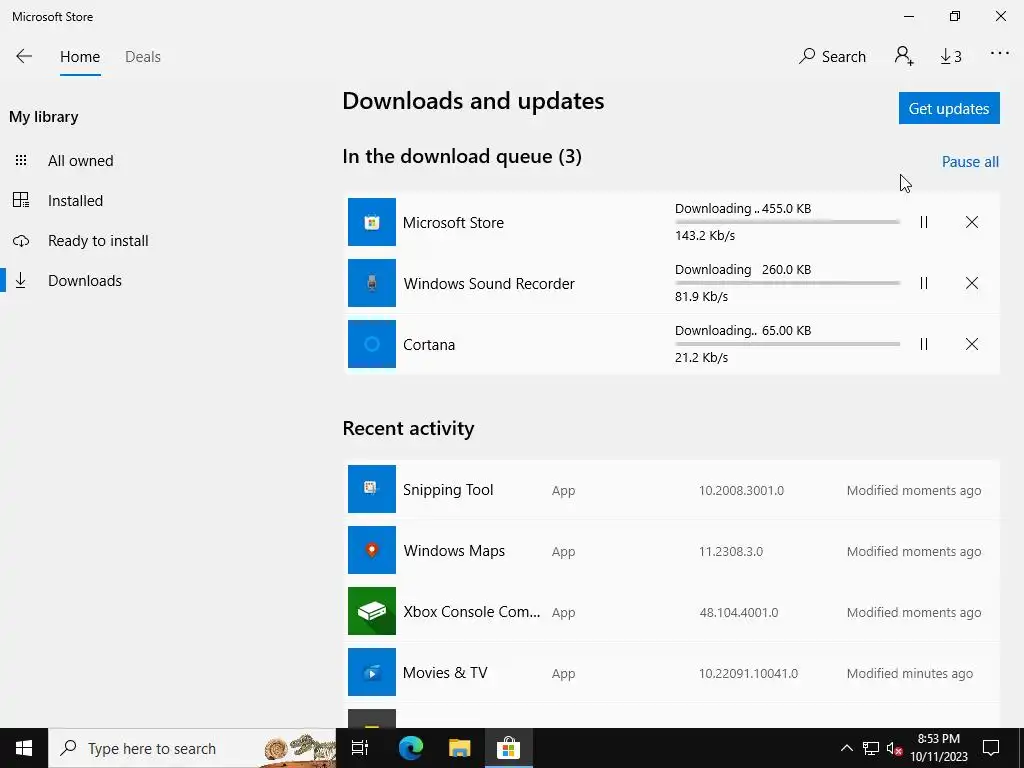
Task: Show hidden system tray icons
Action: (846, 748)
